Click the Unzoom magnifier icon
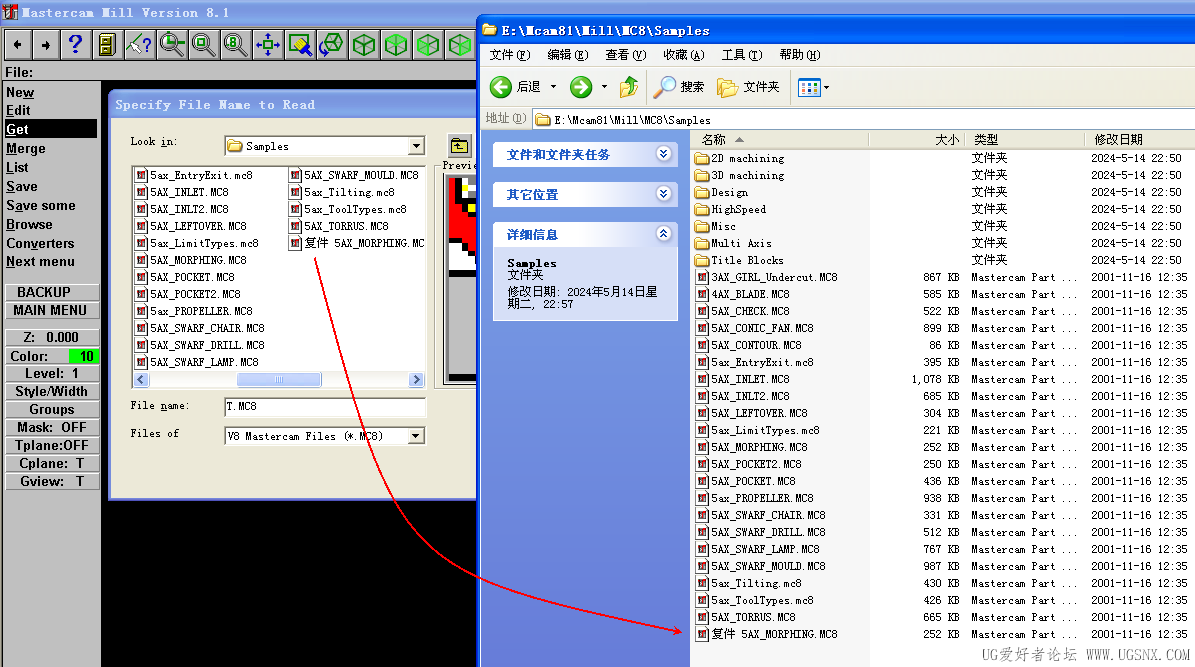This screenshot has height=667, width=1195. click(x=203, y=45)
